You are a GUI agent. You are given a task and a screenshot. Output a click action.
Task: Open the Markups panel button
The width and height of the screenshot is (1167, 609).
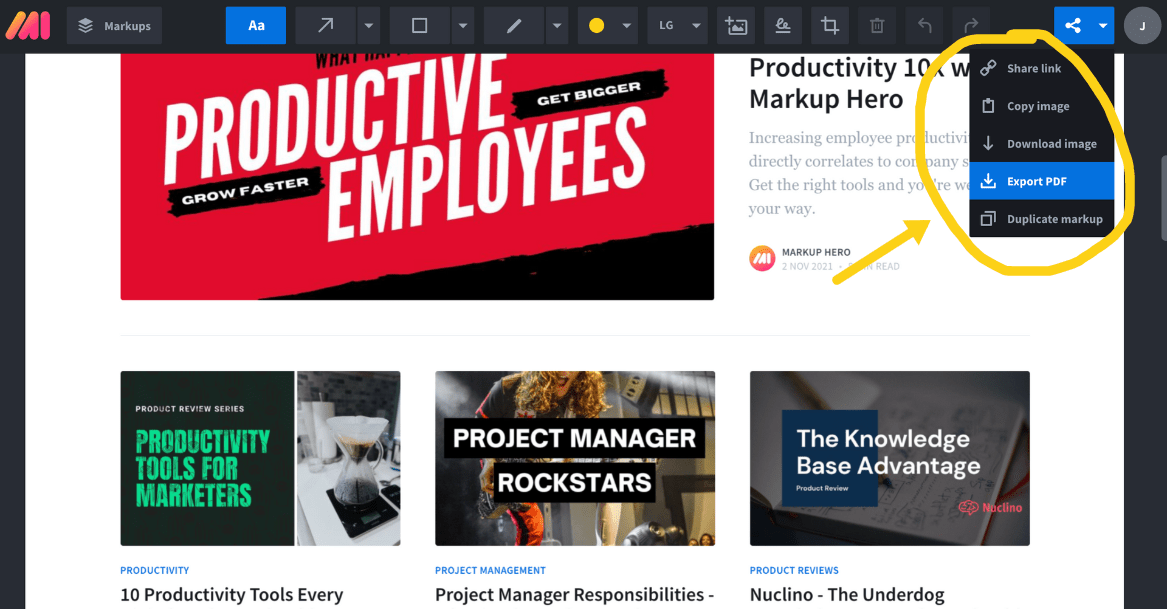tap(114, 25)
